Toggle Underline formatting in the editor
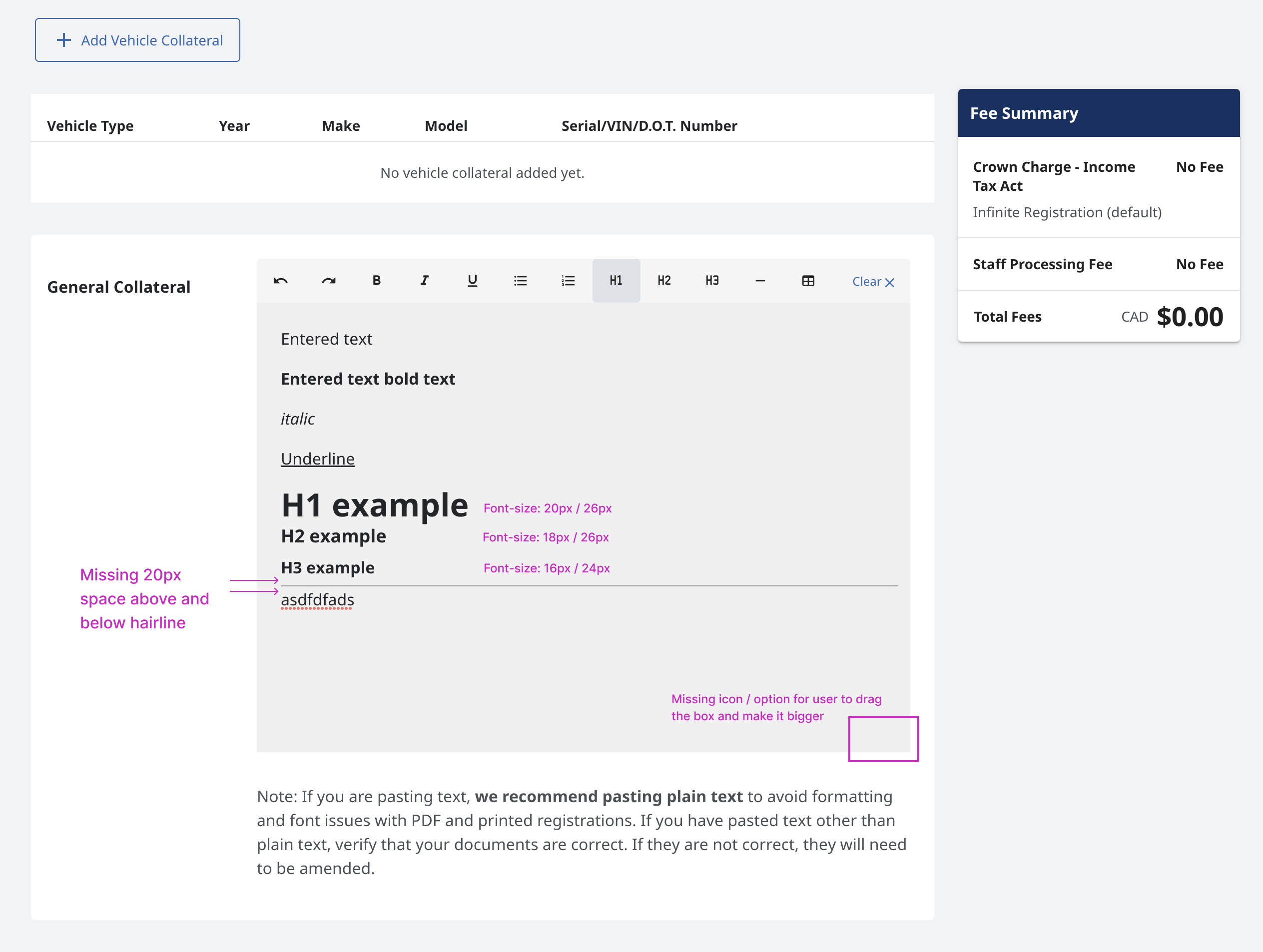 (x=472, y=281)
